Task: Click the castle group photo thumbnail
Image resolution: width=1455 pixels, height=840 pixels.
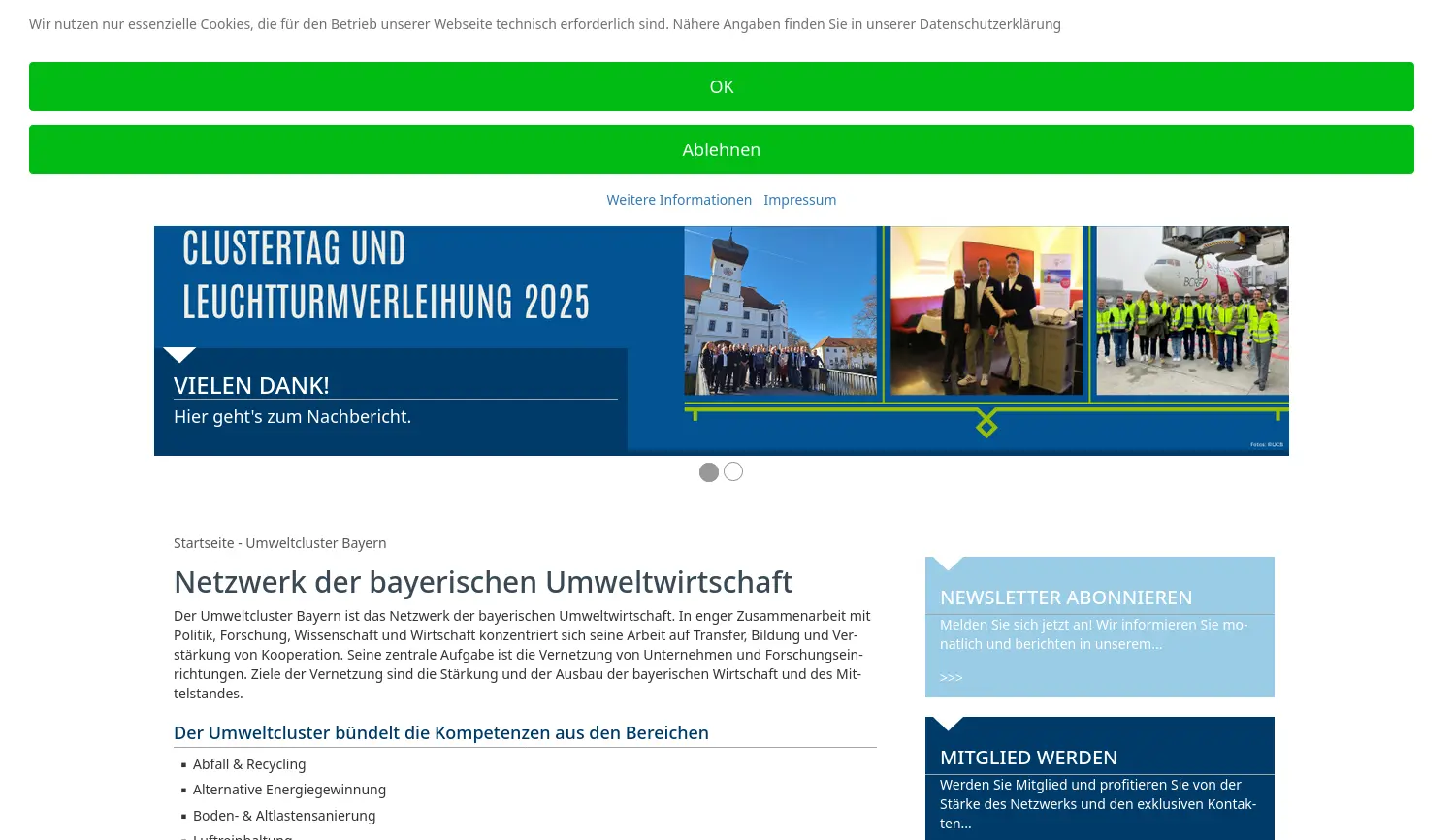Action: coord(781,310)
